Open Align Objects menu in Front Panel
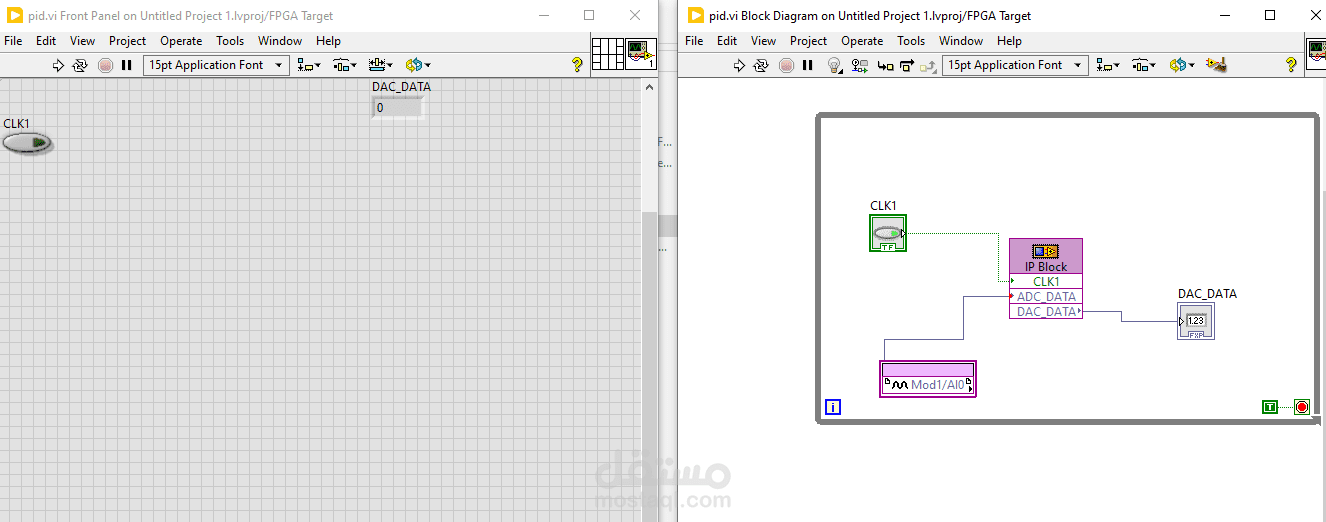 pos(309,65)
